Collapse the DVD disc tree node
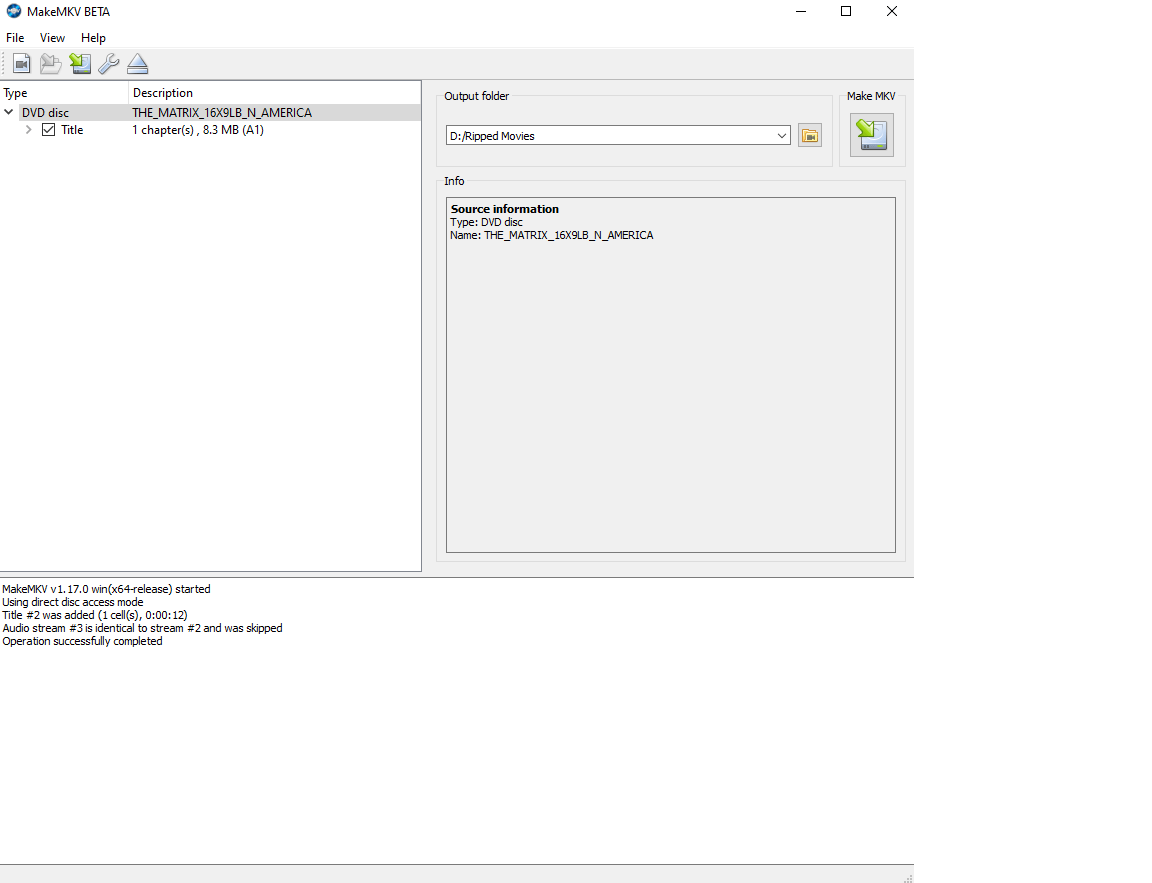This screenshot has height=883, width=1152. (9, 112)
